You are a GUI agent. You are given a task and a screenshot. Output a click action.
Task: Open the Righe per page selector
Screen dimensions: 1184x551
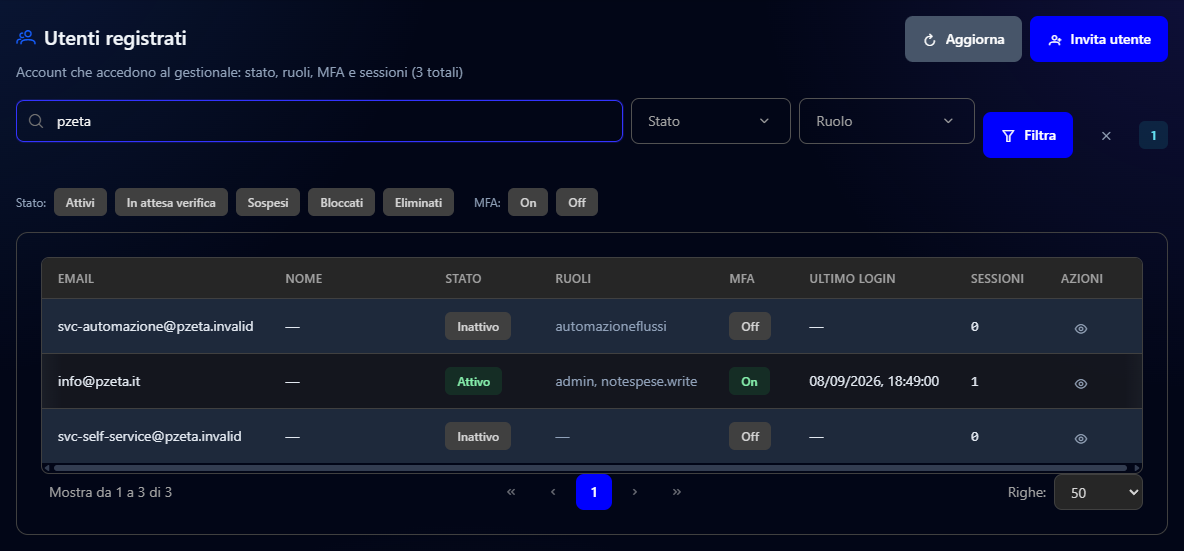pyautogui.click(x=1098, y=492)
